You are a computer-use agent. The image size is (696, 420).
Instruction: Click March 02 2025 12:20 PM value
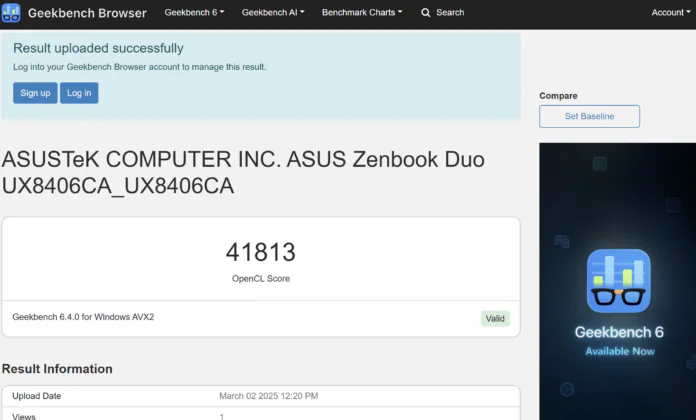click(x=269, y=396)
